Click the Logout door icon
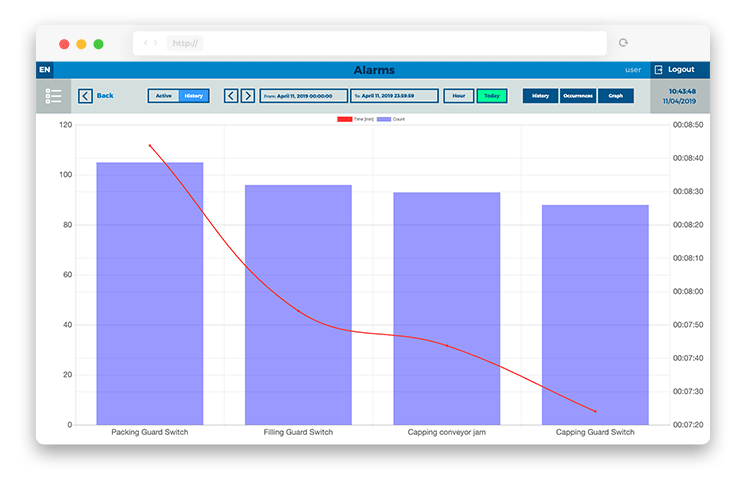Viewport: 747px width, 493px height. (658, 70)
